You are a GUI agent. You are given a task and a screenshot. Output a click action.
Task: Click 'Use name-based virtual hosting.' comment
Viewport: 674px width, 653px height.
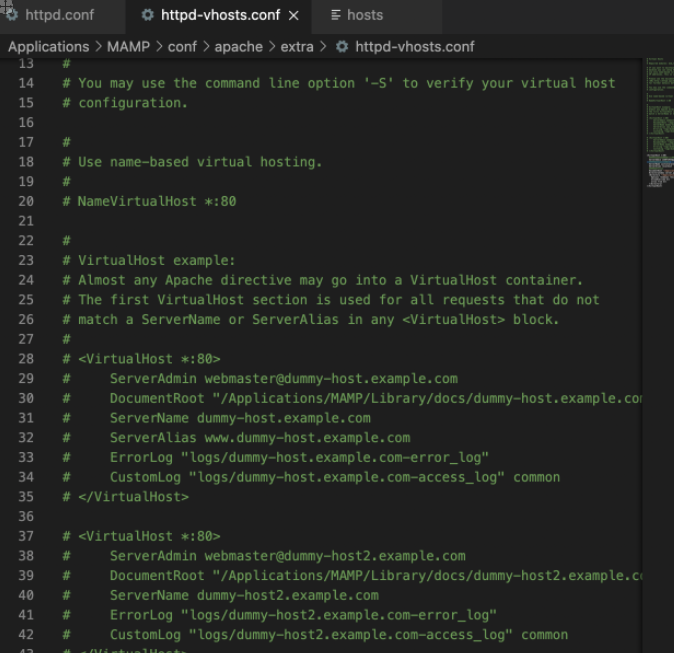[192, 162]
